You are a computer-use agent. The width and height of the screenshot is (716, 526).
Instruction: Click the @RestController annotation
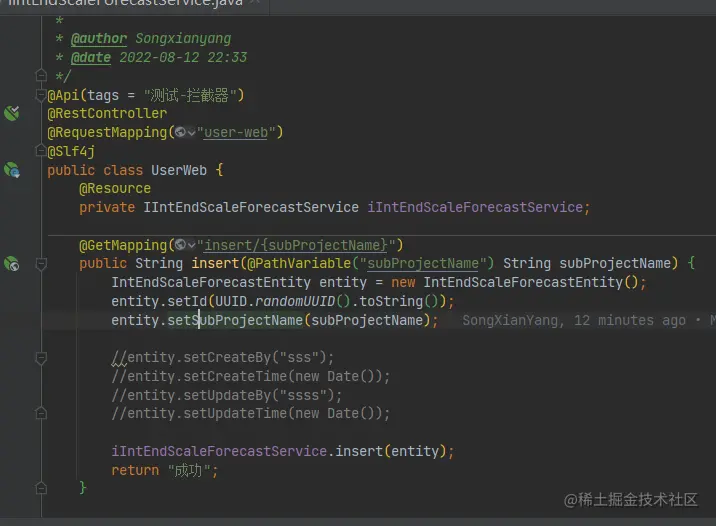click(x=107, y=113)
